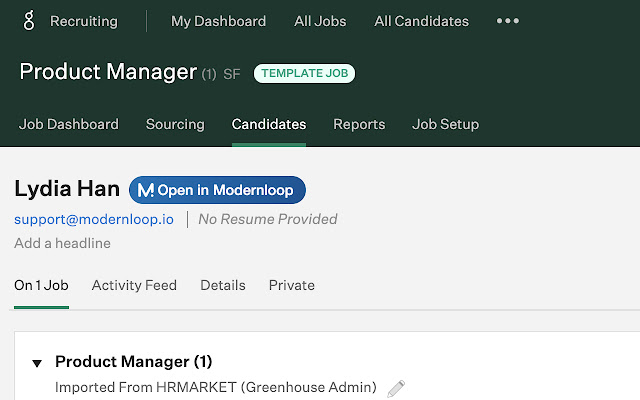Click Recruiting in the header
640x400 pixels.
pos(83,21)
